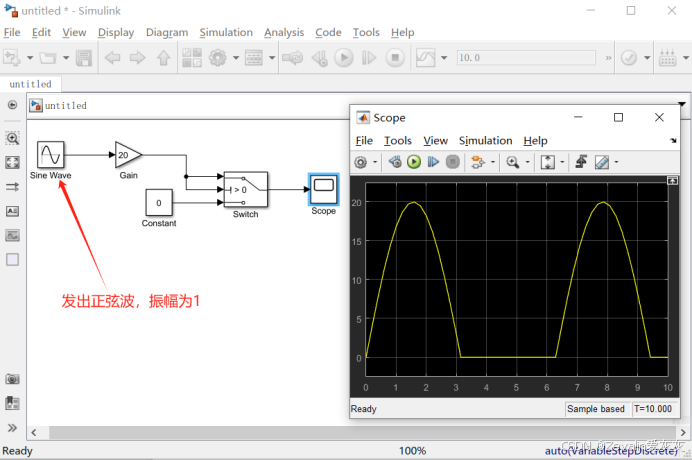
Task: Click the Area rectangle palette icon
Action: point(12,260)
